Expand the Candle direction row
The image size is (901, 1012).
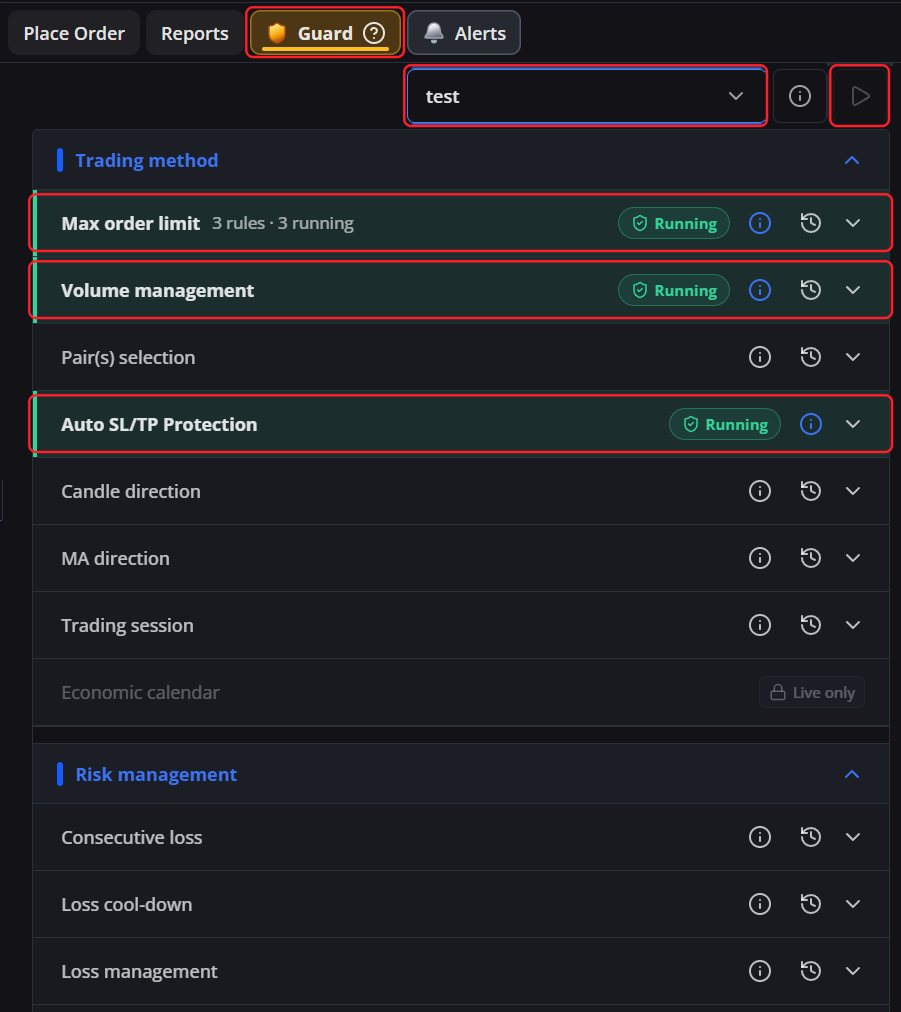[853, 491]
